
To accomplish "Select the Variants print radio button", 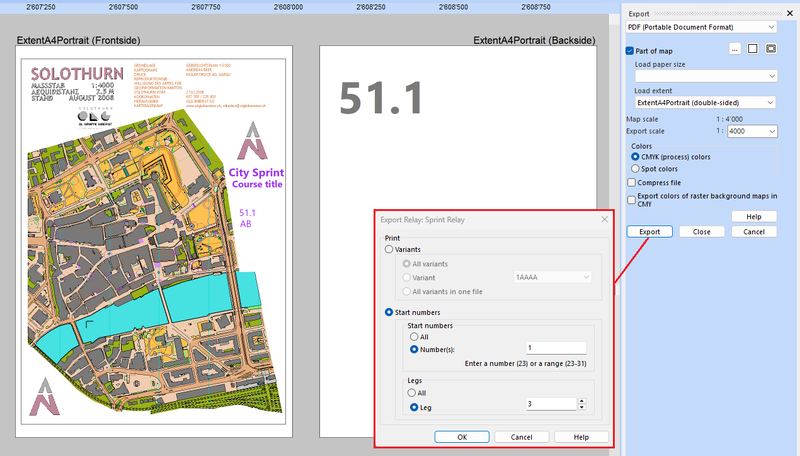I will tap(389, 249).
